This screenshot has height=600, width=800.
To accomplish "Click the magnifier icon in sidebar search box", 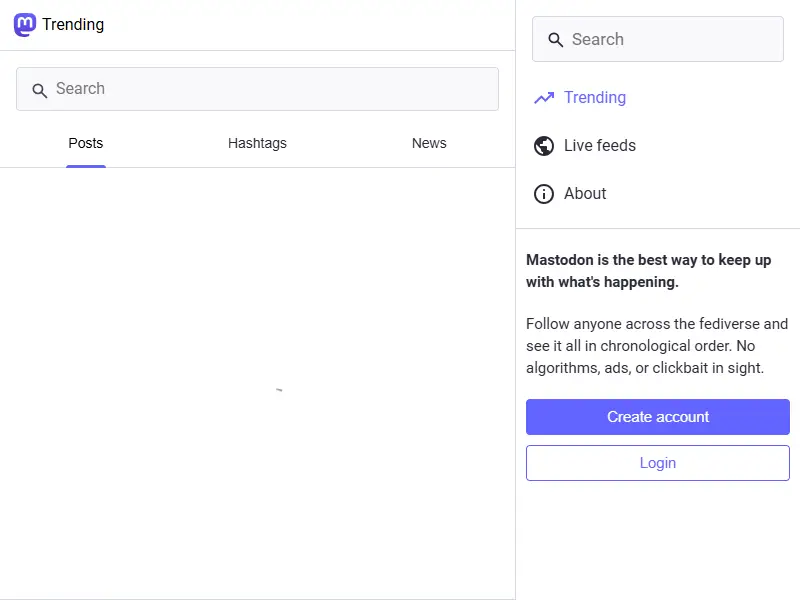I will [555, 40].
